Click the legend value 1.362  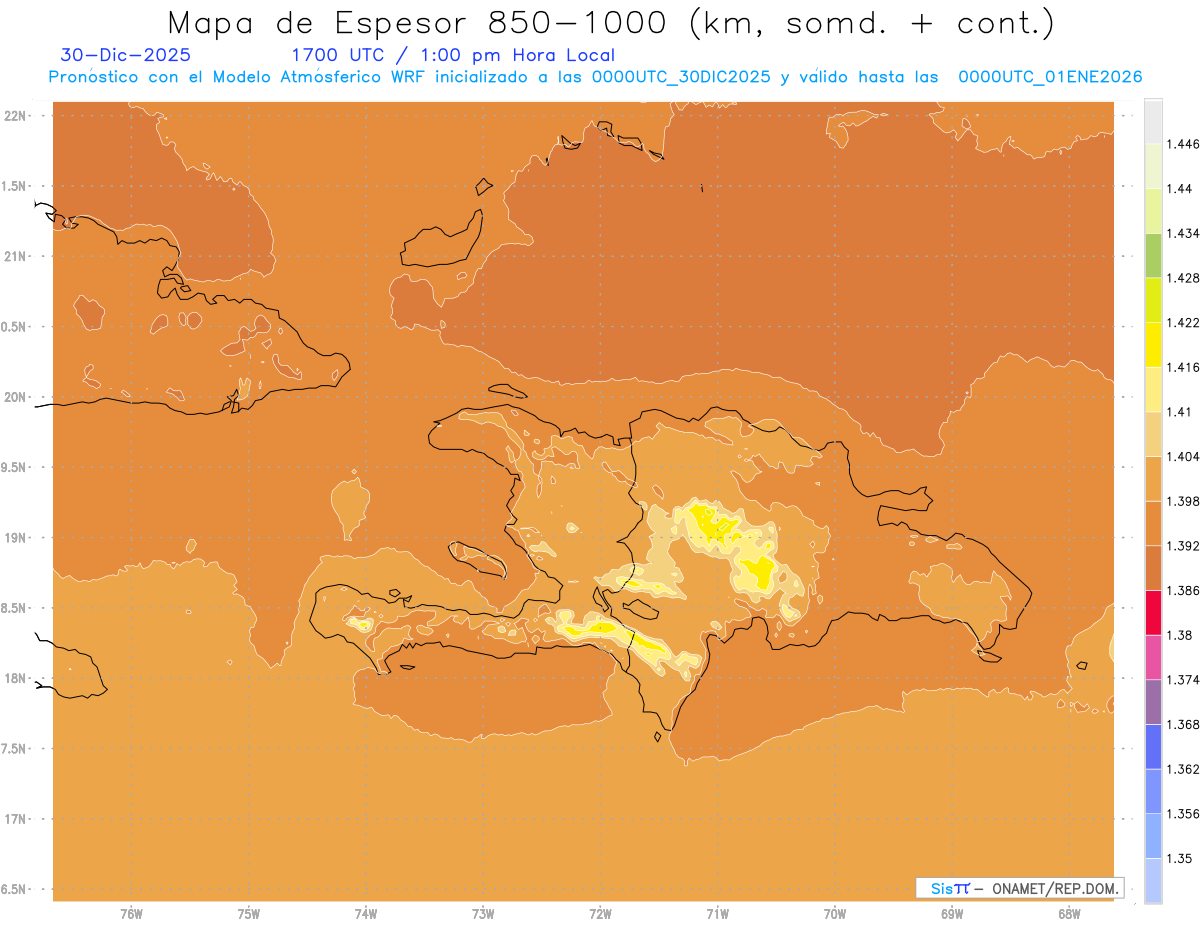[x=1183, y=769]
